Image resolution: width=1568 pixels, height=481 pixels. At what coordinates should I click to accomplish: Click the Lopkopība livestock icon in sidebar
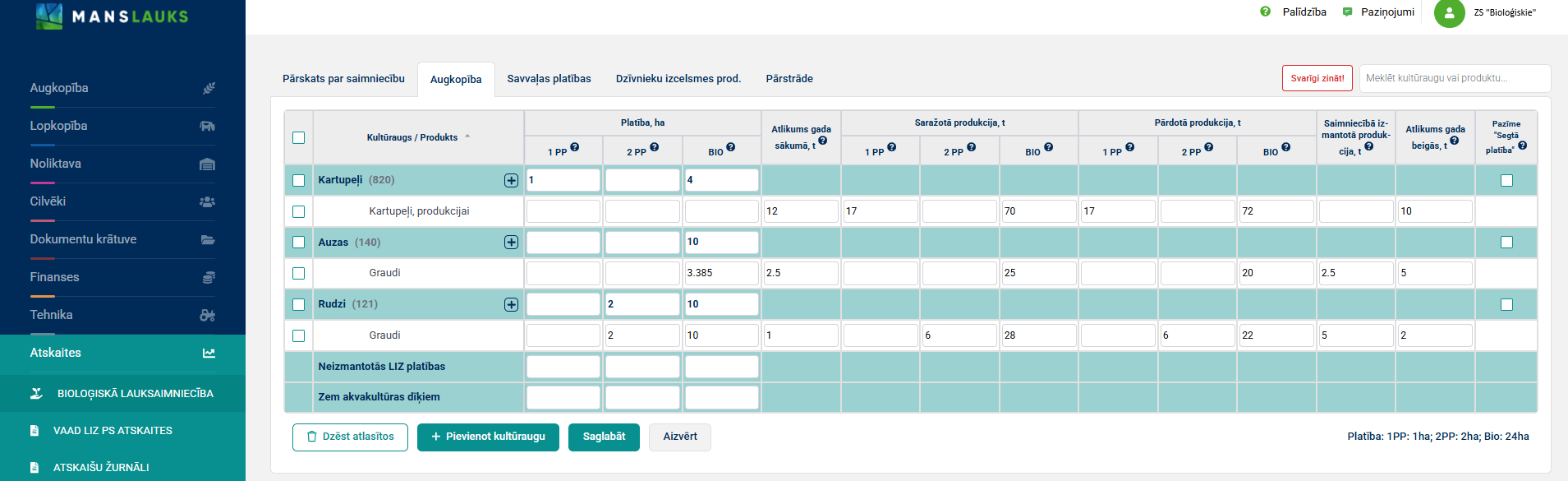[208, 126]
